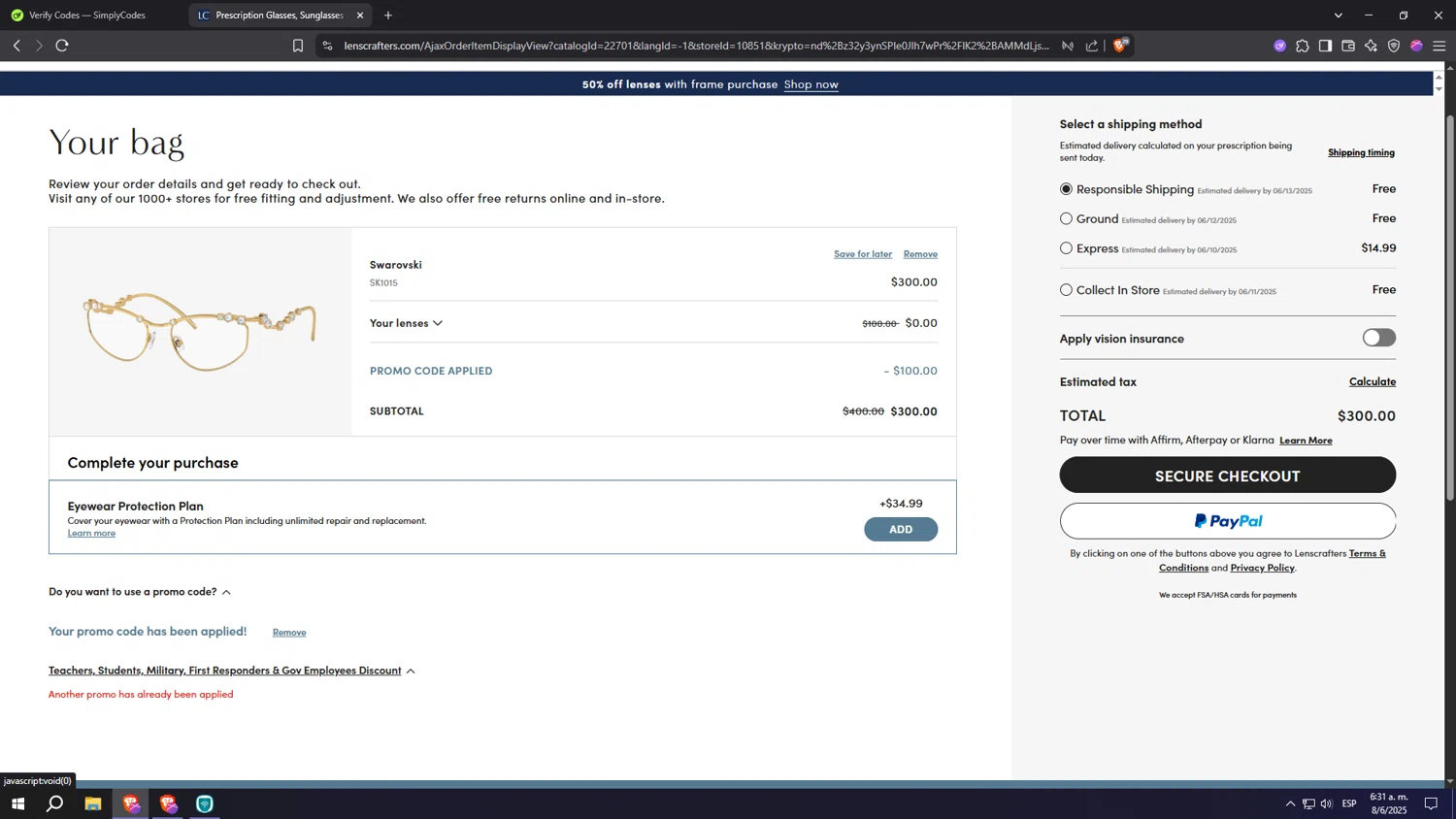
Task: Click the share page icon
Action: 1092,46
